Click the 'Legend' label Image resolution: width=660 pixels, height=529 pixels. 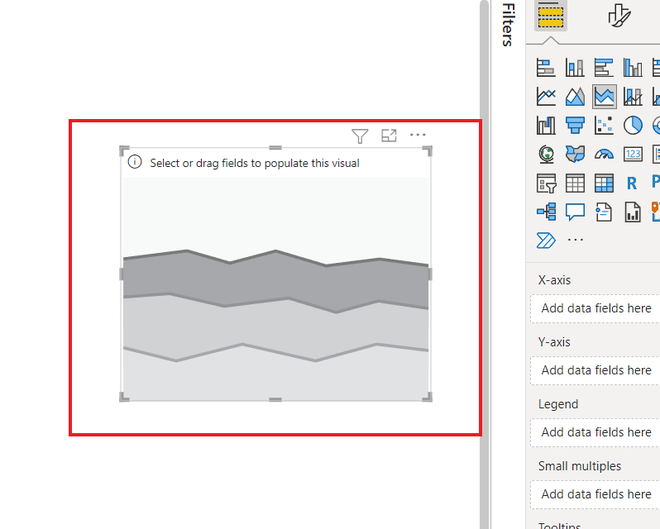[x=558, y=404]
